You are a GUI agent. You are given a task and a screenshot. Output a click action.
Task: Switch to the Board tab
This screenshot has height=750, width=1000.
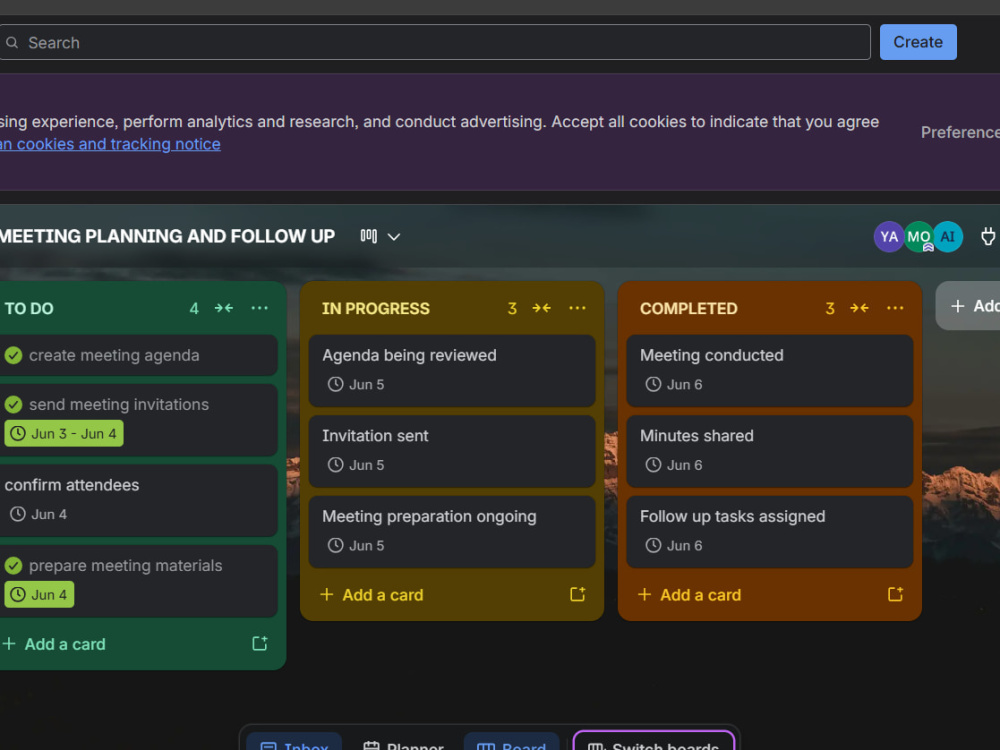click(x=511, y=743)
